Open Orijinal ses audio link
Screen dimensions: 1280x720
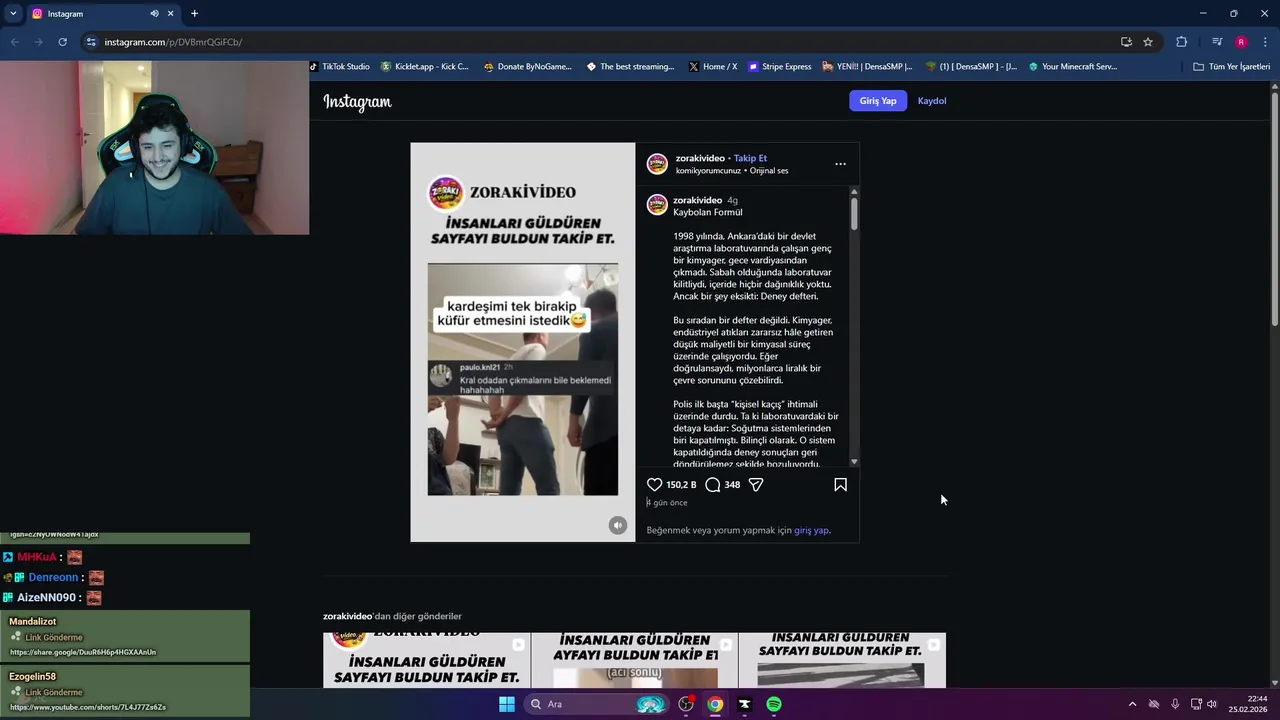[769, 171]
